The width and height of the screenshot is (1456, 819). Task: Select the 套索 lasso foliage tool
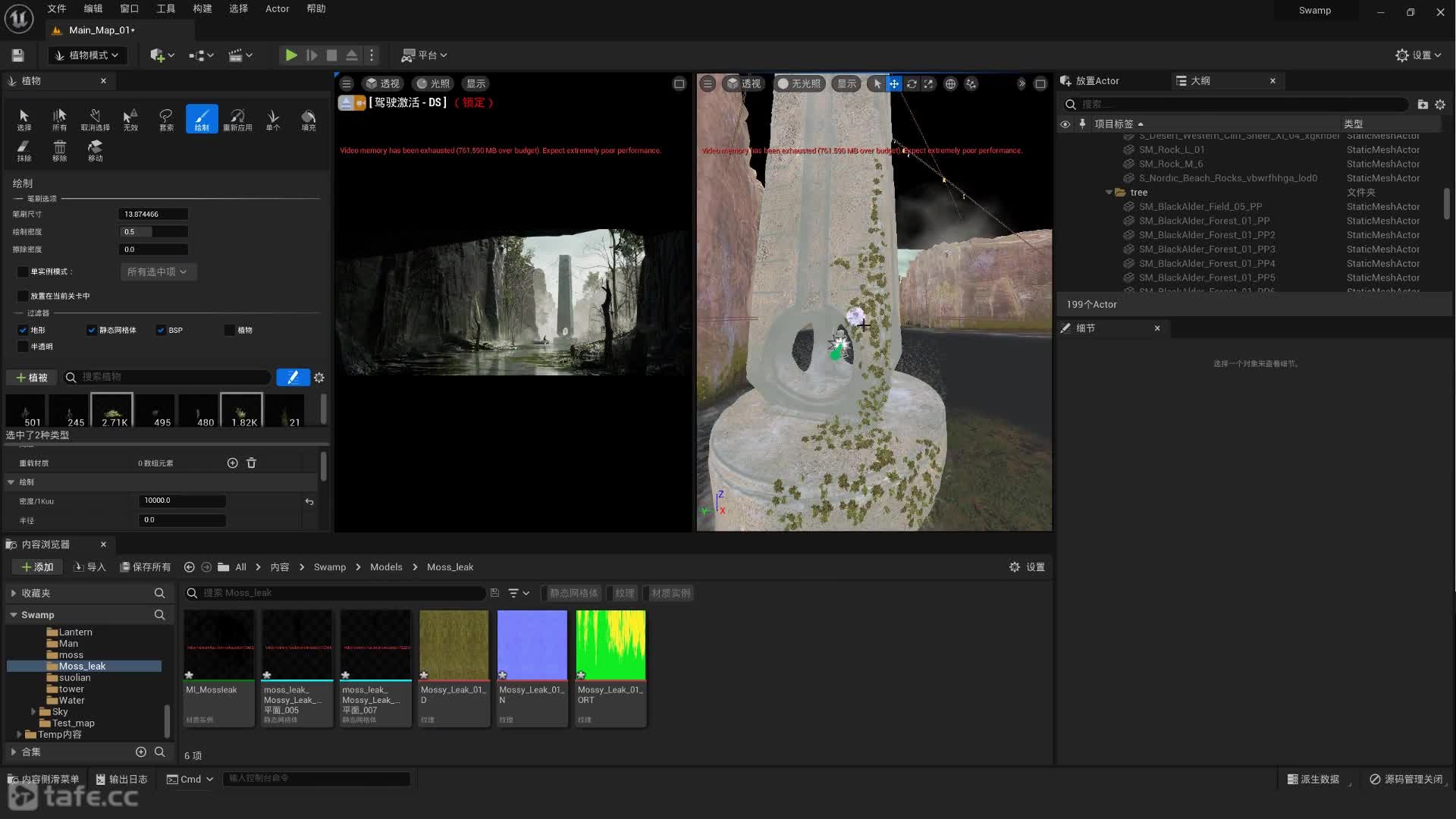(165, 119)
